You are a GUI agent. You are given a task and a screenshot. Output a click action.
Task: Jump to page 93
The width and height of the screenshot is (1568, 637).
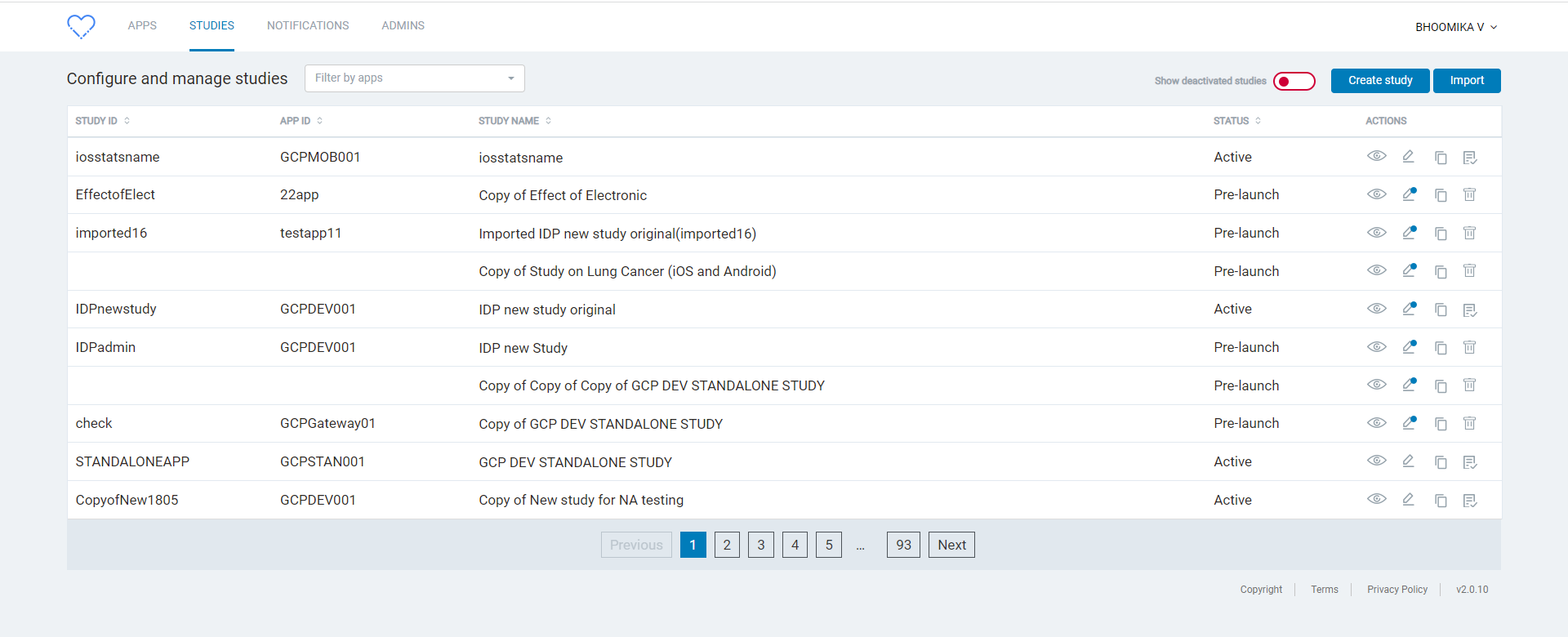pyautogui.click(x=903, y=545)
